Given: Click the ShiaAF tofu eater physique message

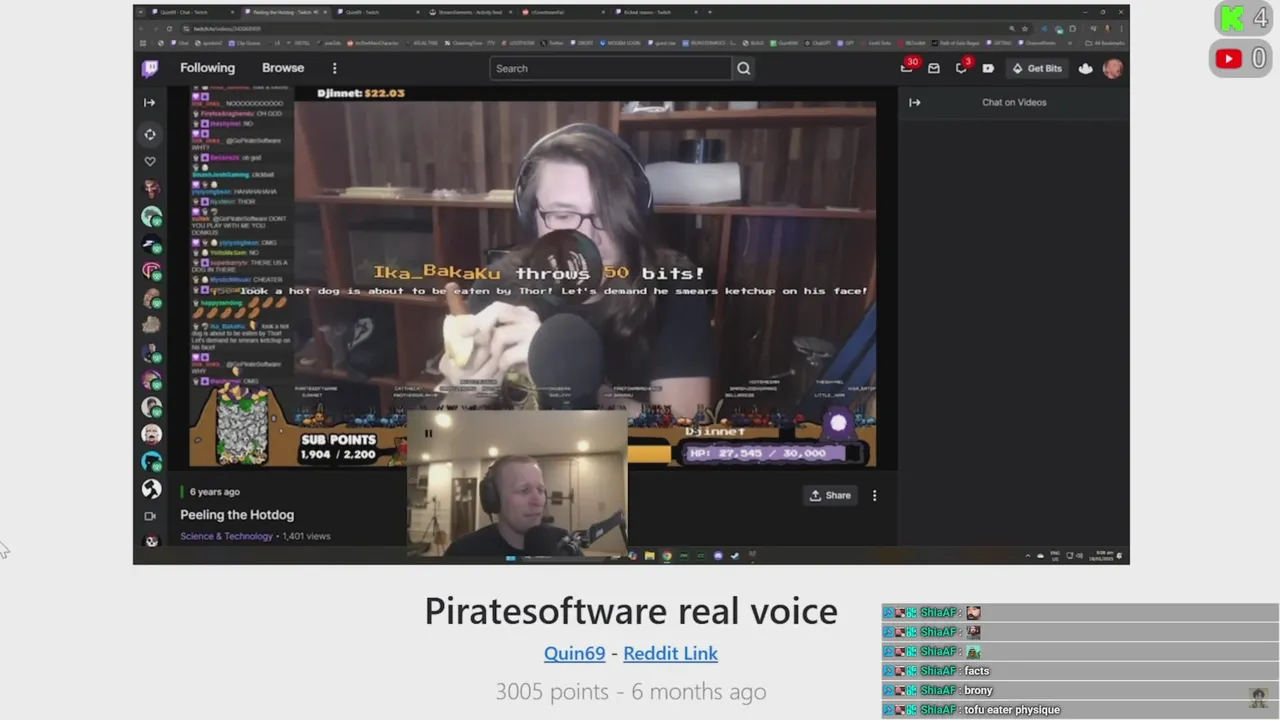Looking at the screenshot, I should tap(1080, 710).
